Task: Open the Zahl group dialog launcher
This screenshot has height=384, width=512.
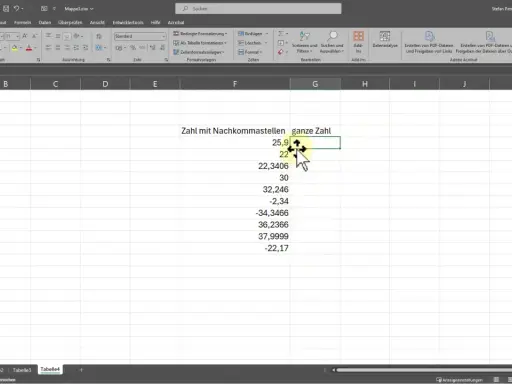Action: [x=166, y=60]
